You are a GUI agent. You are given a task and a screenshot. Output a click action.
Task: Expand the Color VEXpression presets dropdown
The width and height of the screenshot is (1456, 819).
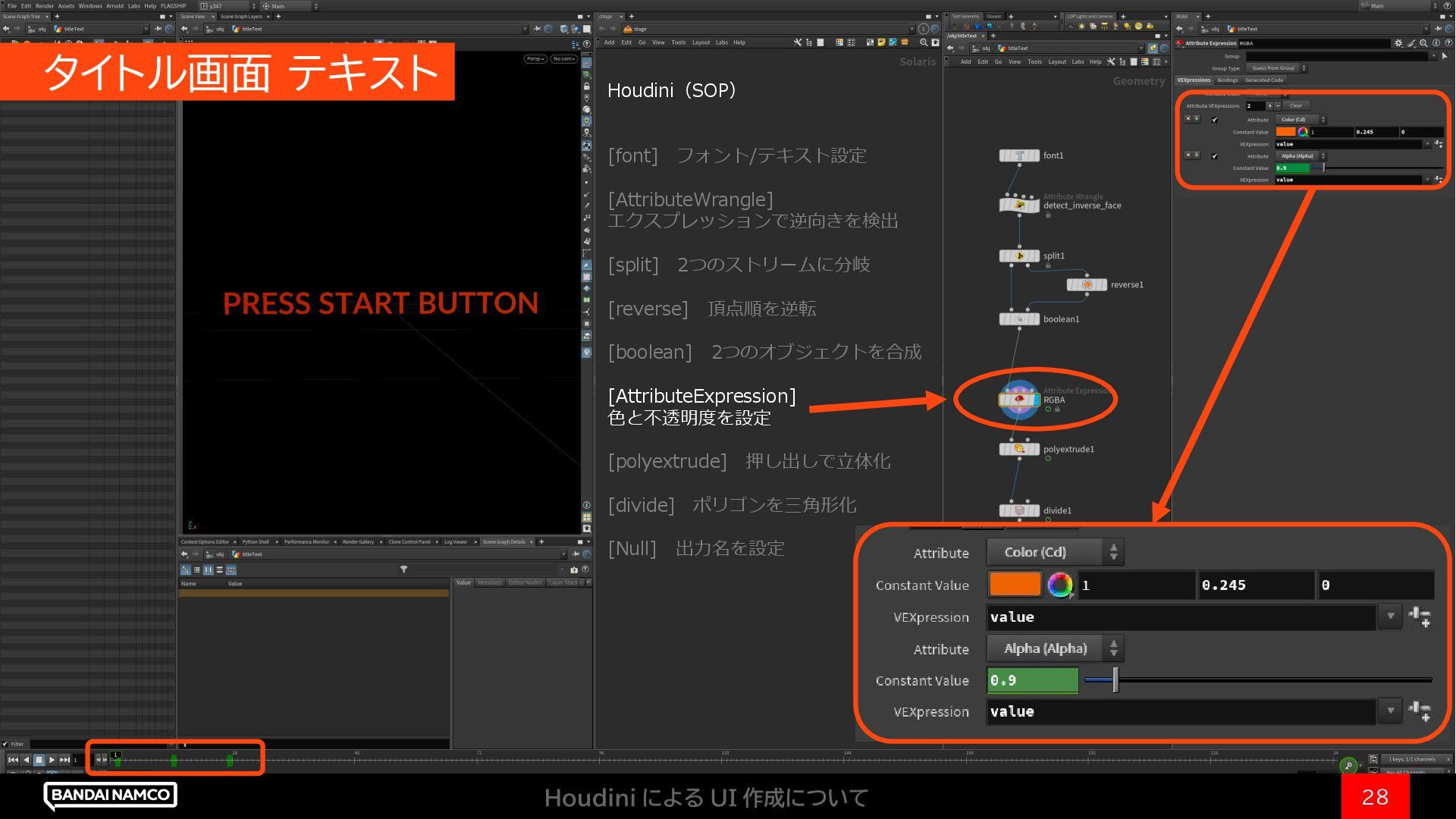(1427, 144)
